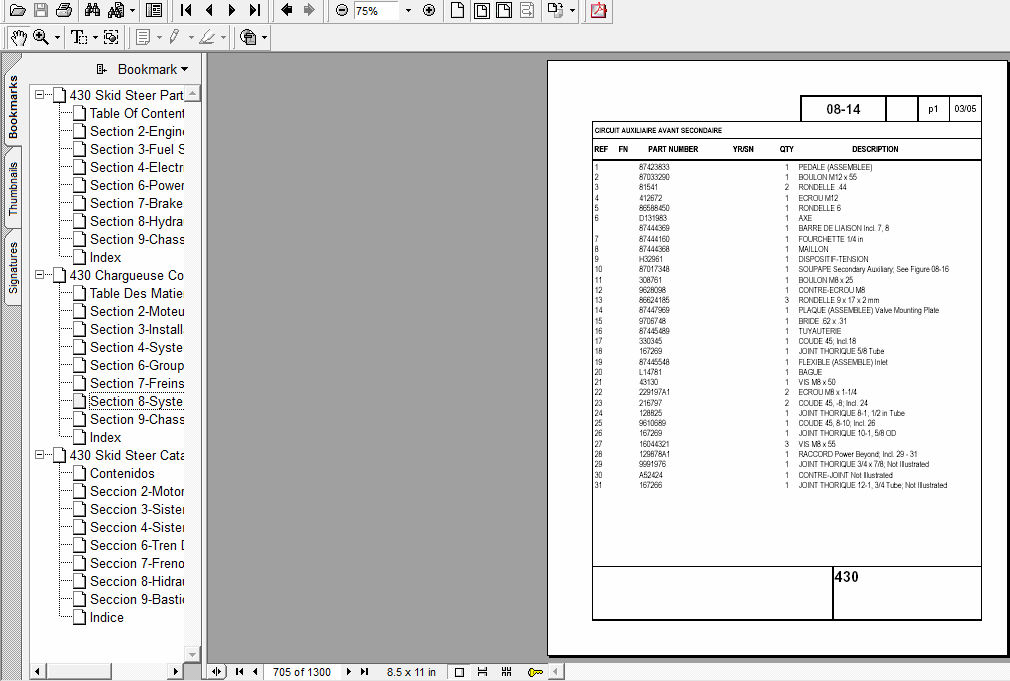This screenshot has height=681, width=1010.
Task: Open the Search tool dropdown arrow
Action: coord(133,10)
